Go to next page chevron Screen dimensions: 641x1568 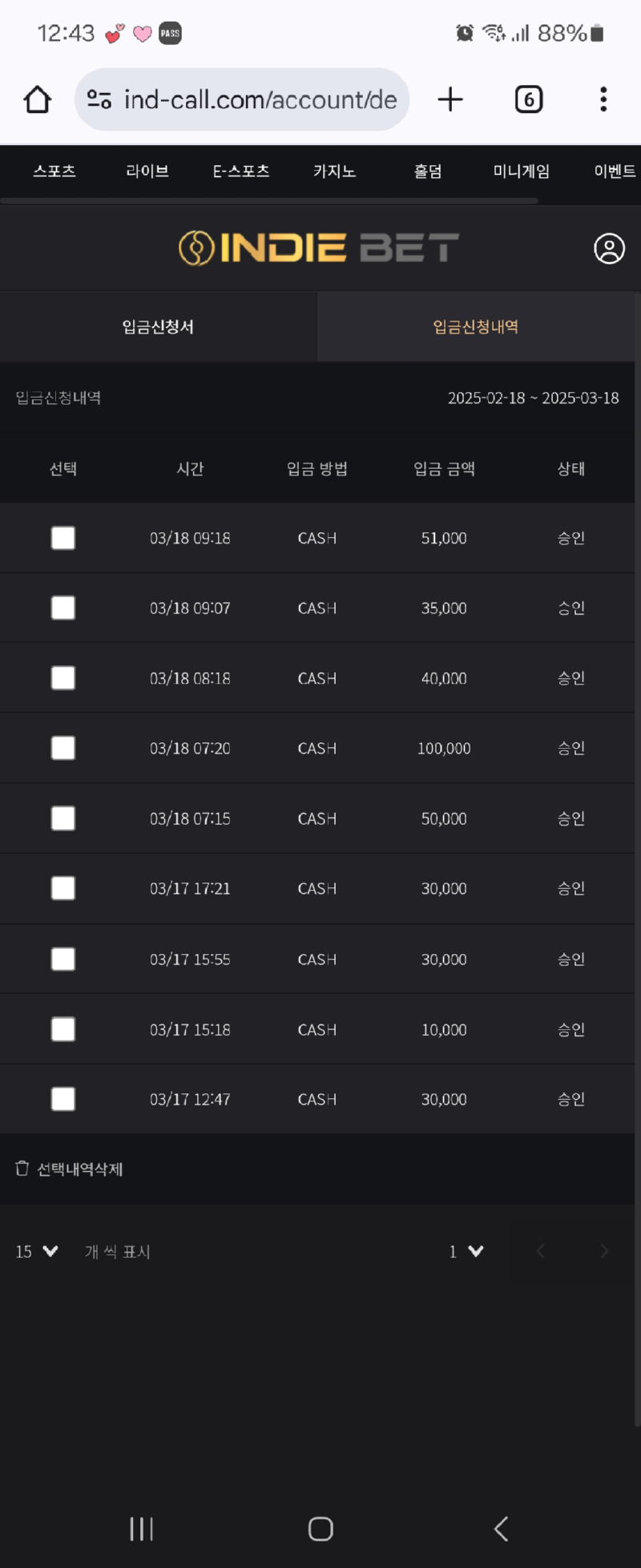(604, 1251)
